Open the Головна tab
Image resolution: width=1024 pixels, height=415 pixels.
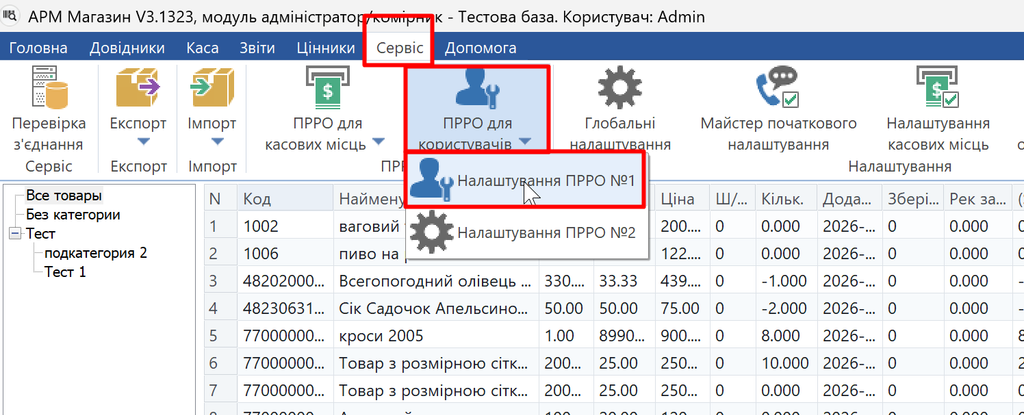38,48
